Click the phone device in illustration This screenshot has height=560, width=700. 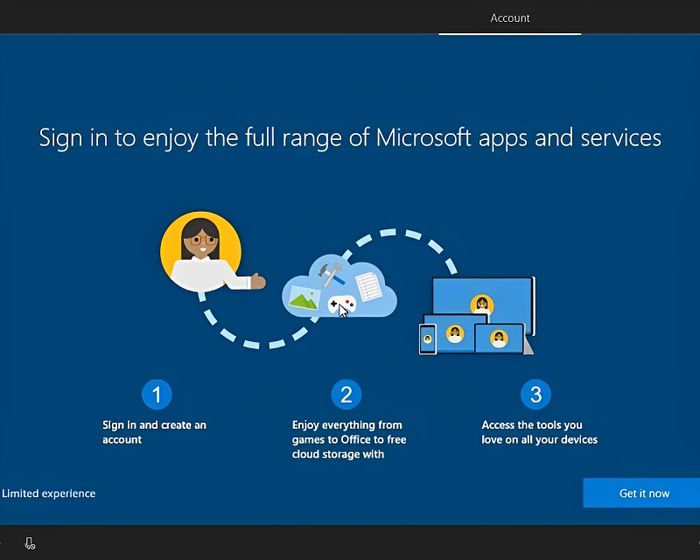click(427, 339)
